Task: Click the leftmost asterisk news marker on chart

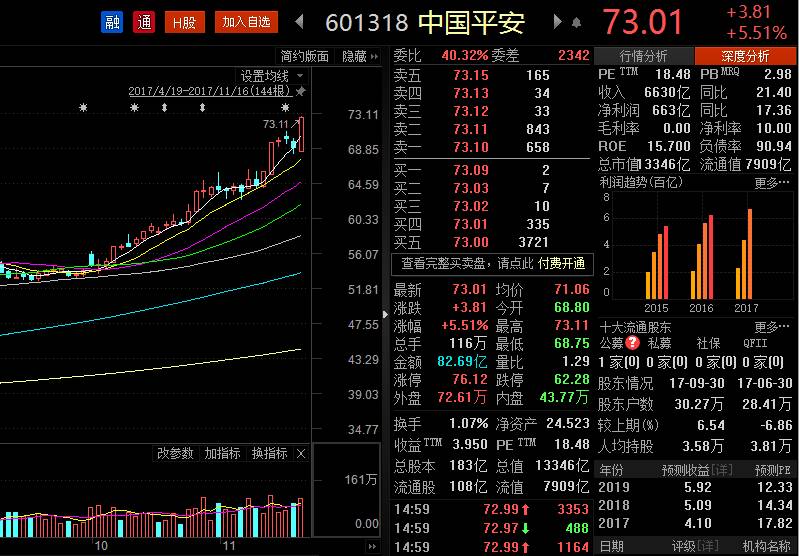Action: [83, 108]
